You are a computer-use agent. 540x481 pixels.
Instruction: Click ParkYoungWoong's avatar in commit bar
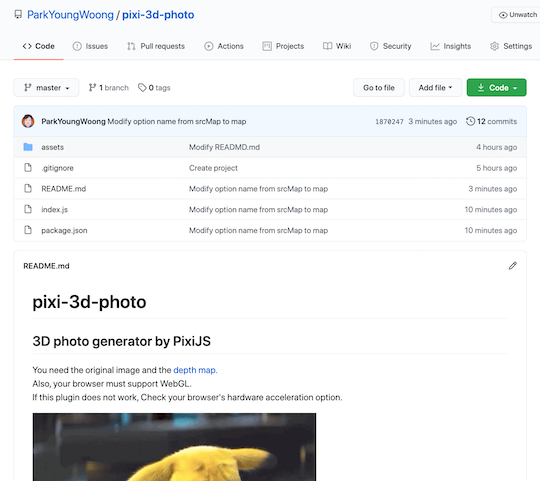[28, 121]
